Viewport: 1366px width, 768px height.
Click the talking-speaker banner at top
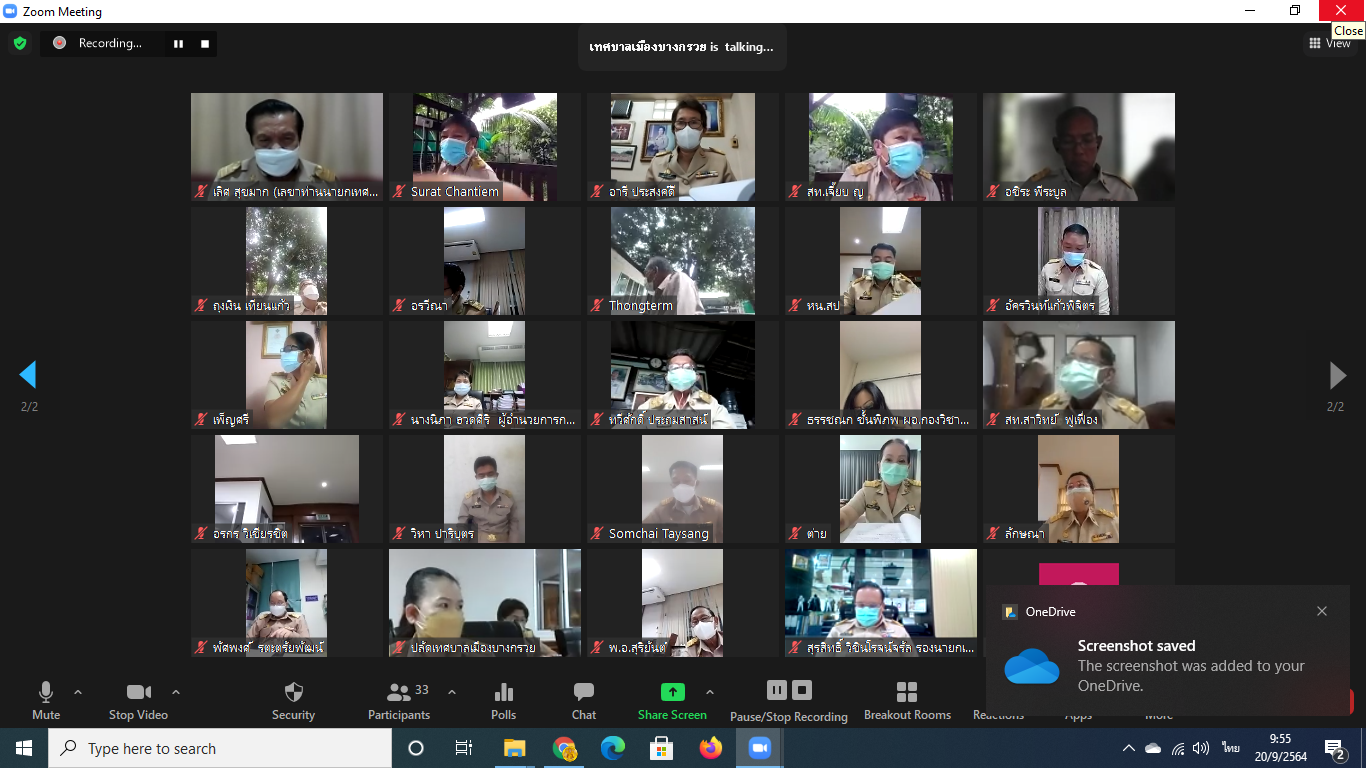[x=682, y=47]
